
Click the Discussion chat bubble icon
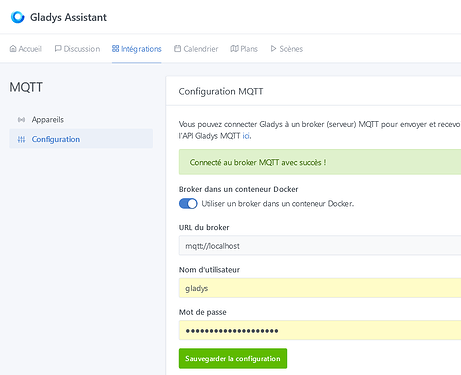(x=58, y=49)
